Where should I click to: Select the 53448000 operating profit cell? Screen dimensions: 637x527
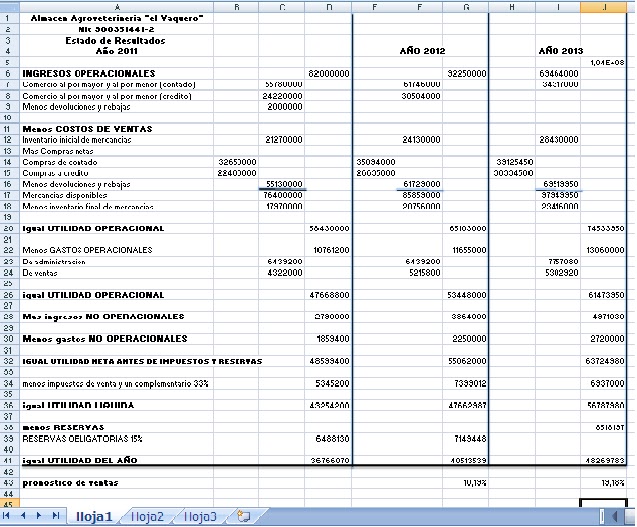466,295
